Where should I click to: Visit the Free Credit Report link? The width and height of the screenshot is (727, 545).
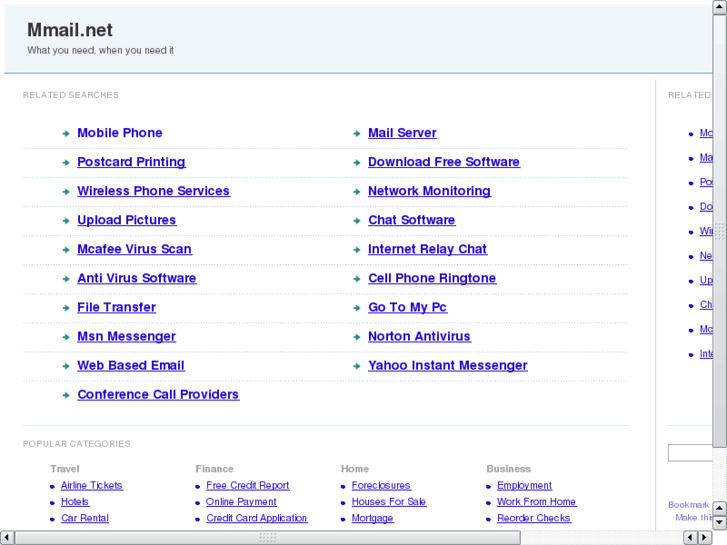(x=247, y=486)
